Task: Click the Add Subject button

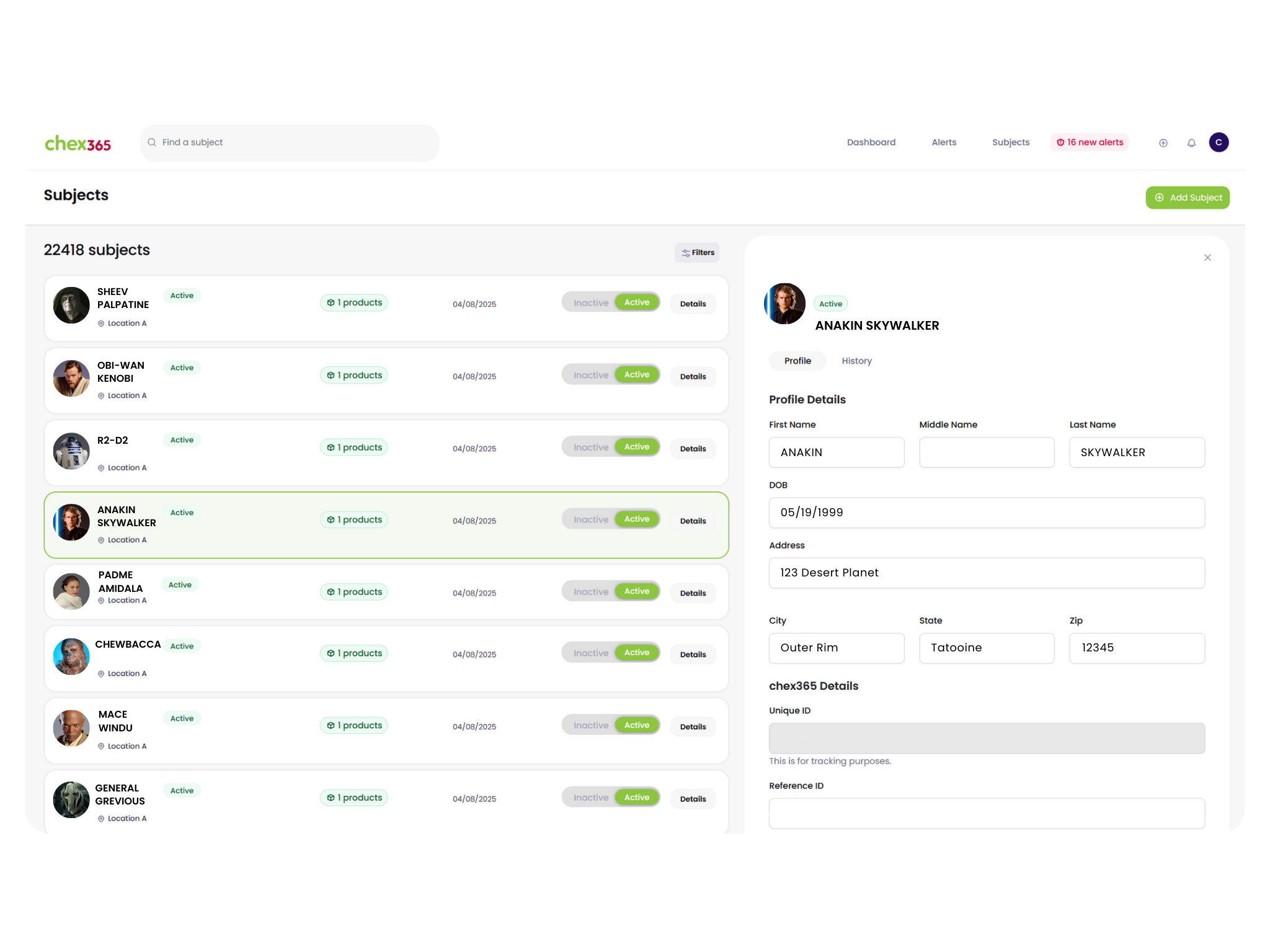Action: (1187, 198)
